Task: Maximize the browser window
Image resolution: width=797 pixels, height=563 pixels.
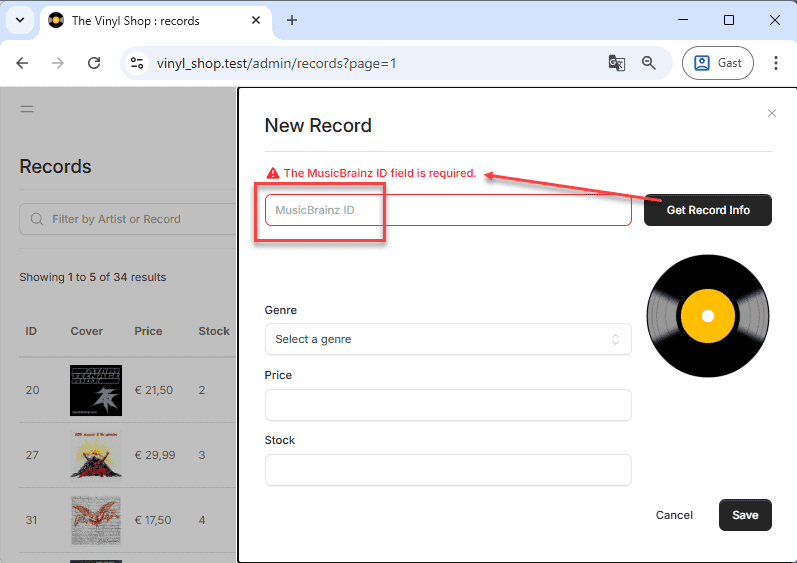Action: pyautogui.click(x=729, y=20)
